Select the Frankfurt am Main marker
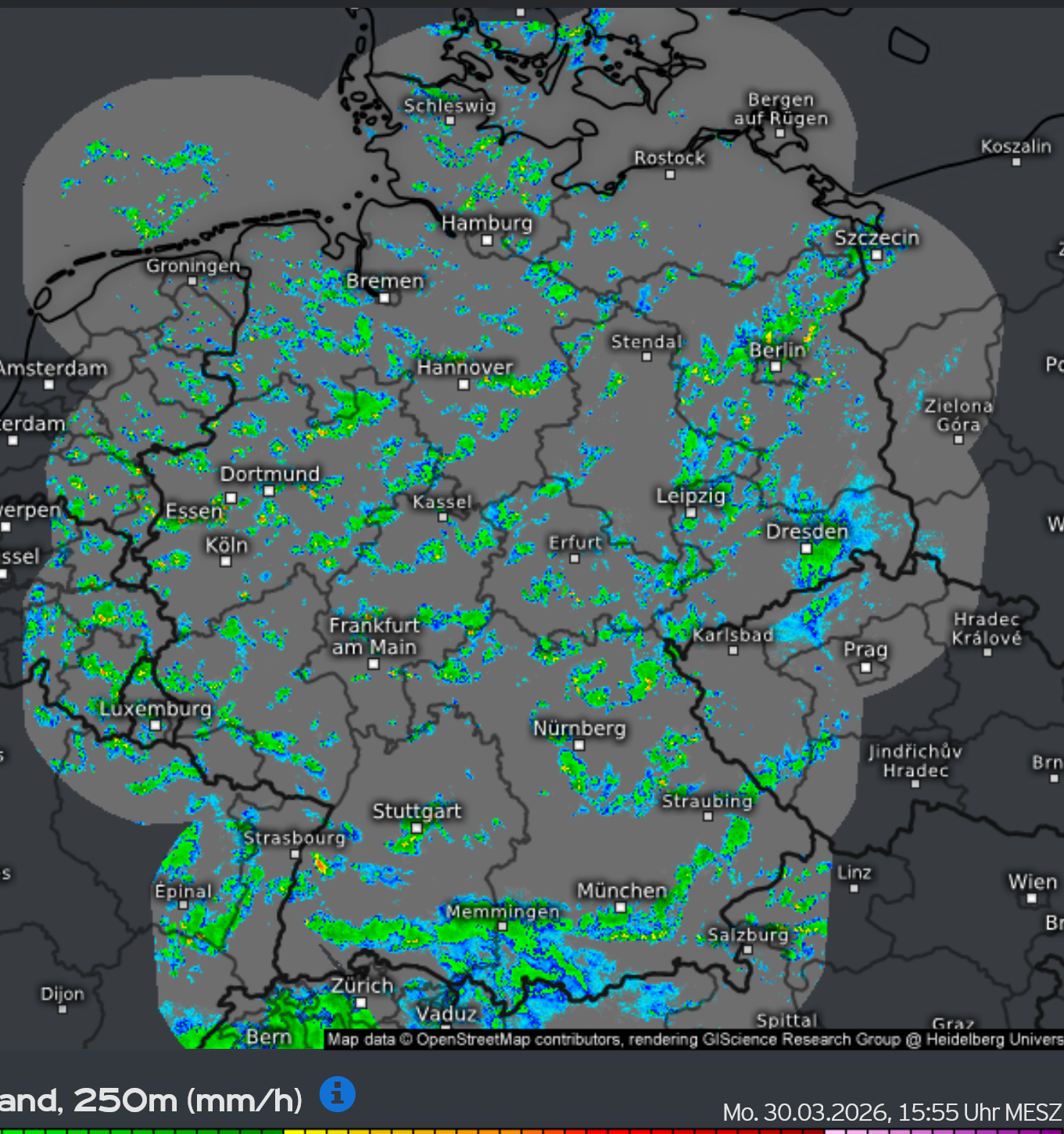The image size is (1064, 1134). point(374,664)
